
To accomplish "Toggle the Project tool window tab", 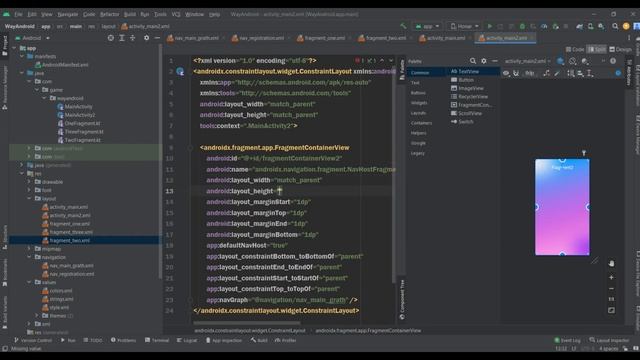I will (4, 45).
